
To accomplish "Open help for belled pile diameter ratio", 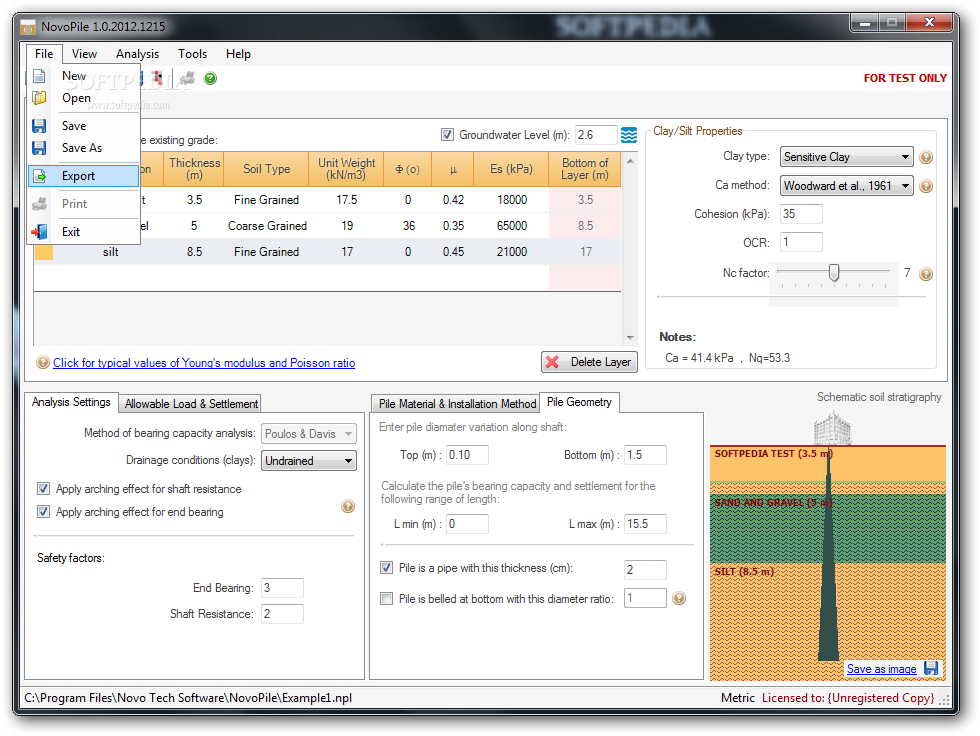I will pos(679,599).
